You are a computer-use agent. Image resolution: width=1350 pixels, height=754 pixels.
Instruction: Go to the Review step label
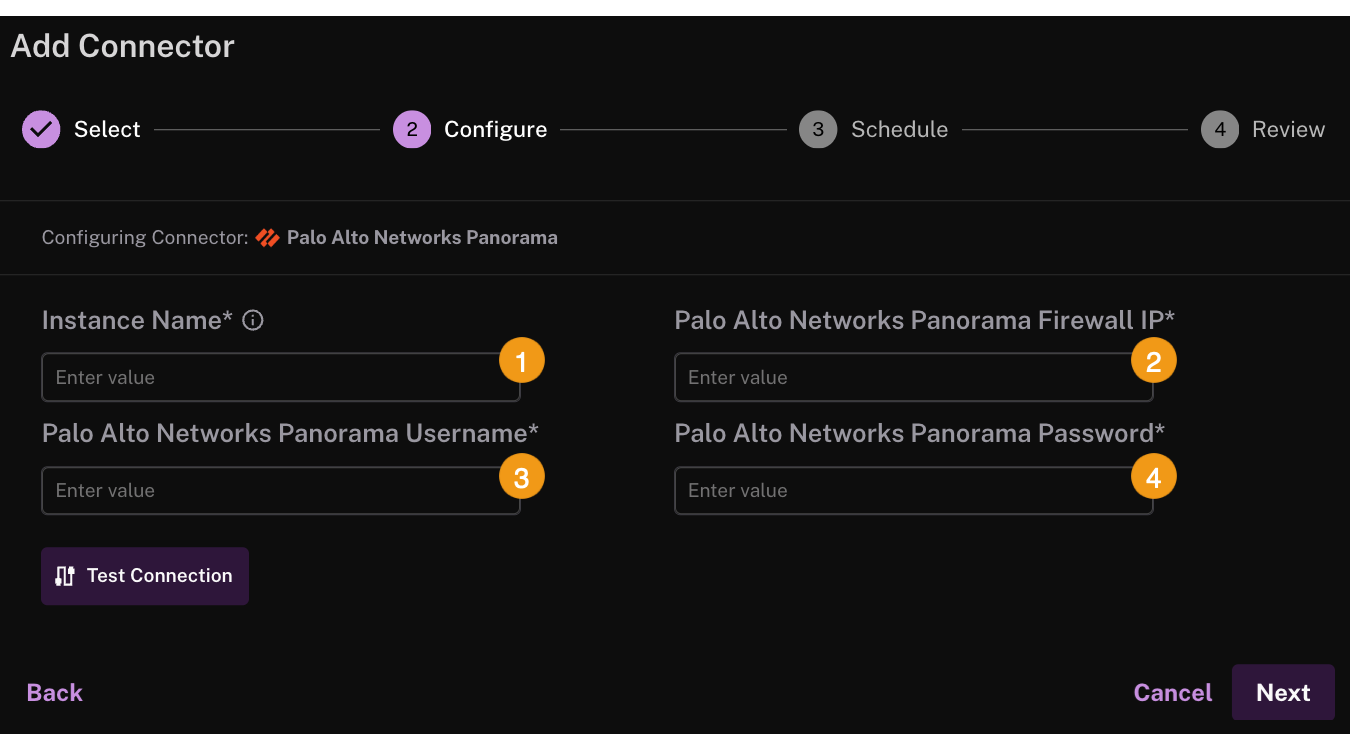(1288, 129)
